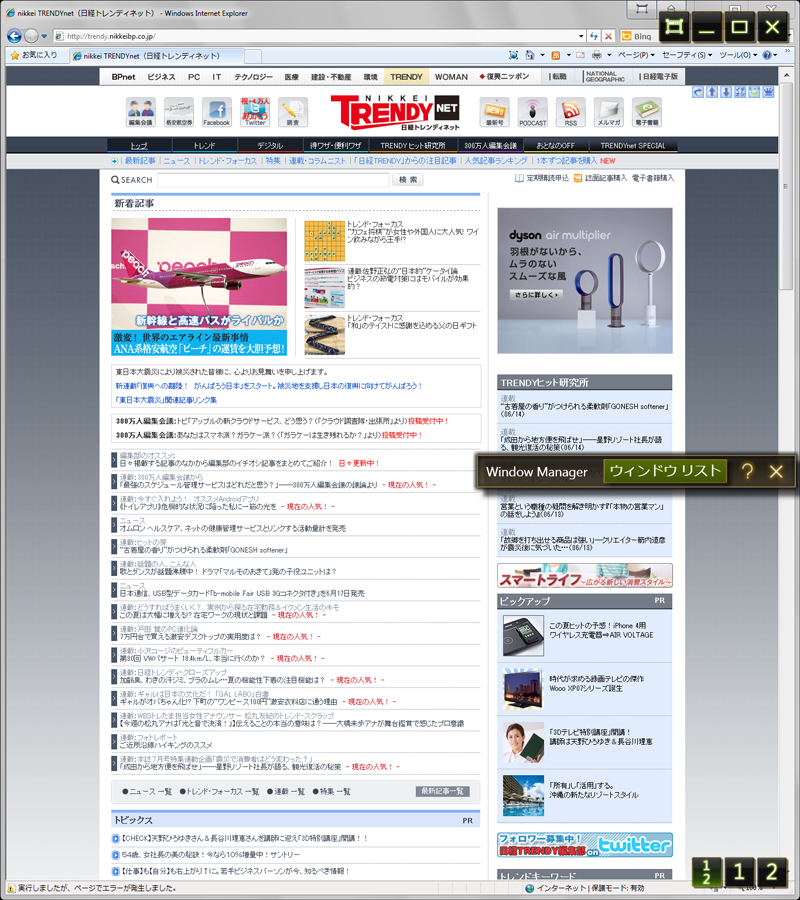Click the refresh icon in address bar

click(594, 36)
